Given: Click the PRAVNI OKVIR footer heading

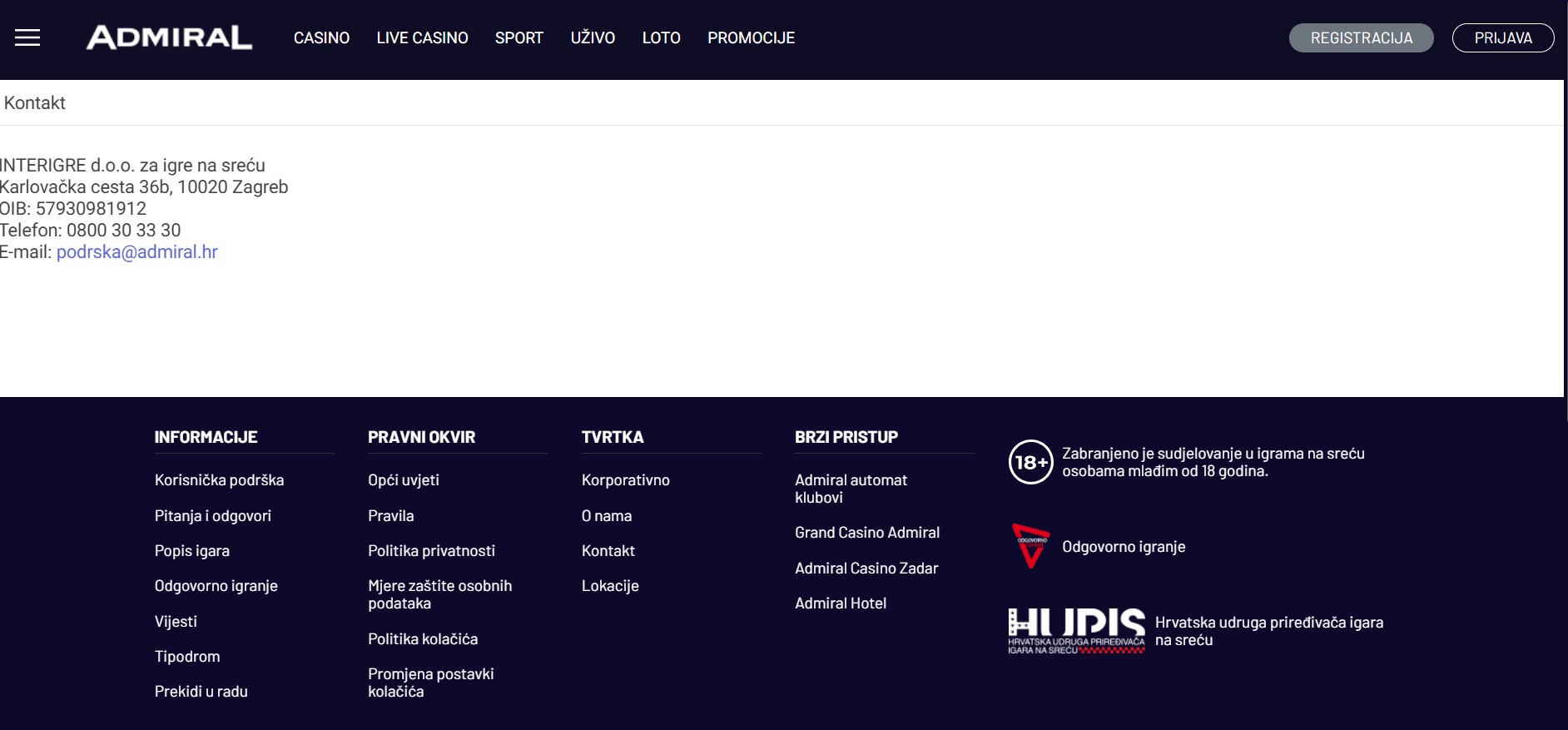Looking at the screenshot, I should pyautogui.click(x=422, y=437).
